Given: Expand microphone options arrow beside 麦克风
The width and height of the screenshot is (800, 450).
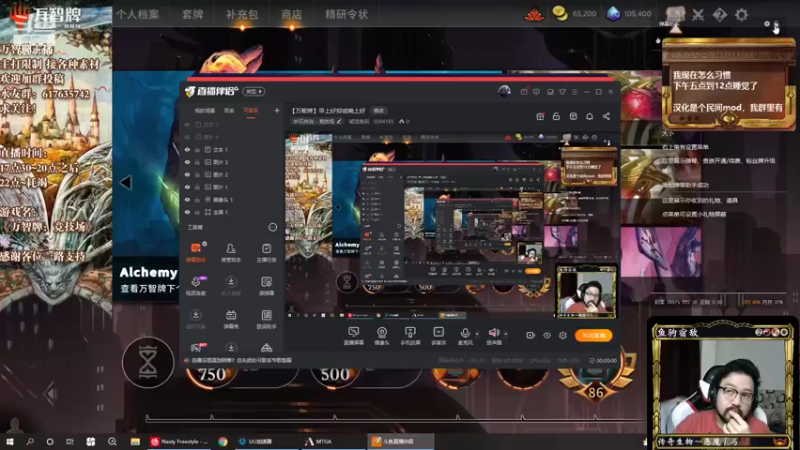Looking at the screenshot, I should pyautogui.click(x=477, y=334).
